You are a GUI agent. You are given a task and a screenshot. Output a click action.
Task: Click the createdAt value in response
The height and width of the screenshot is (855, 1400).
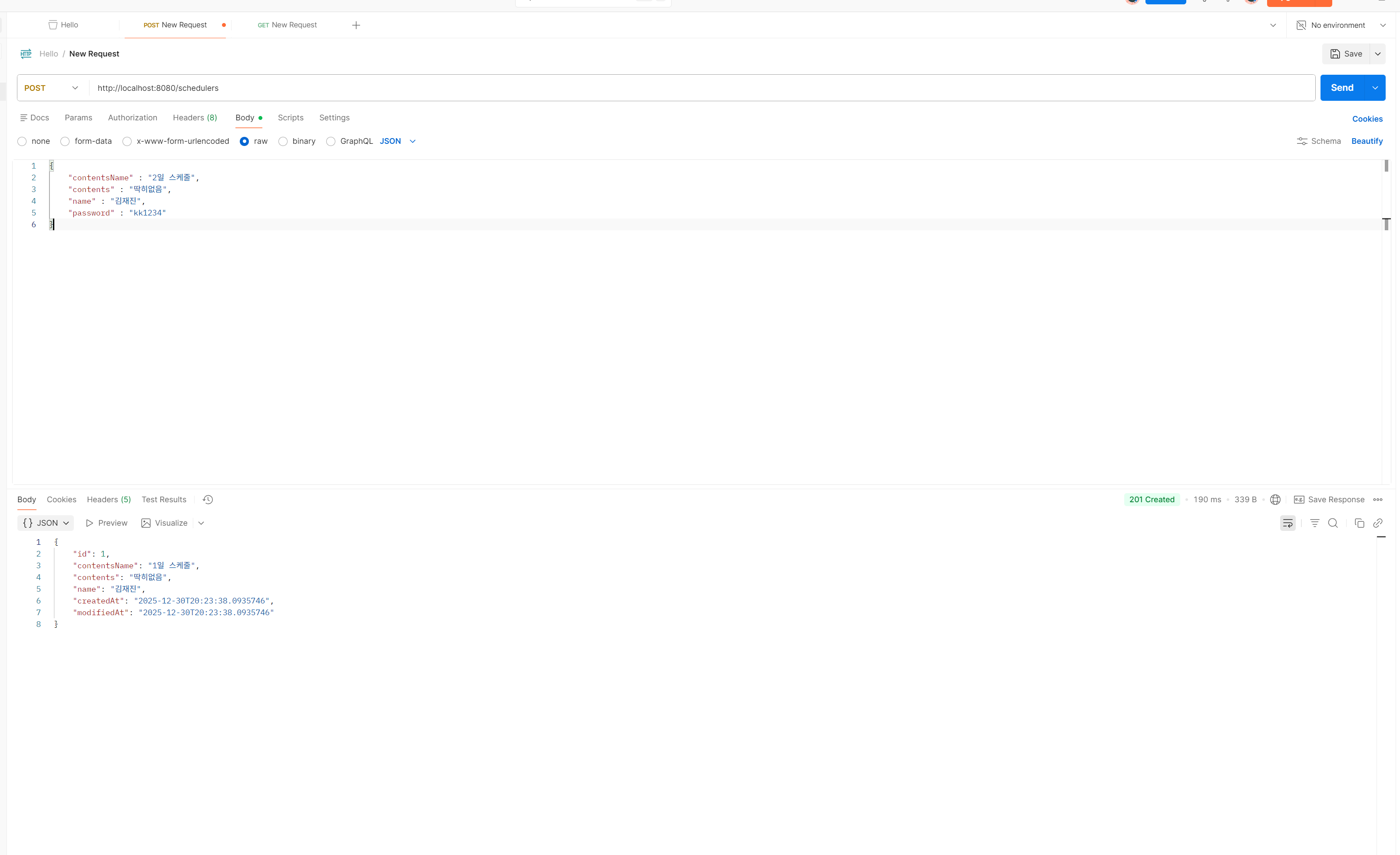[202, 601]
